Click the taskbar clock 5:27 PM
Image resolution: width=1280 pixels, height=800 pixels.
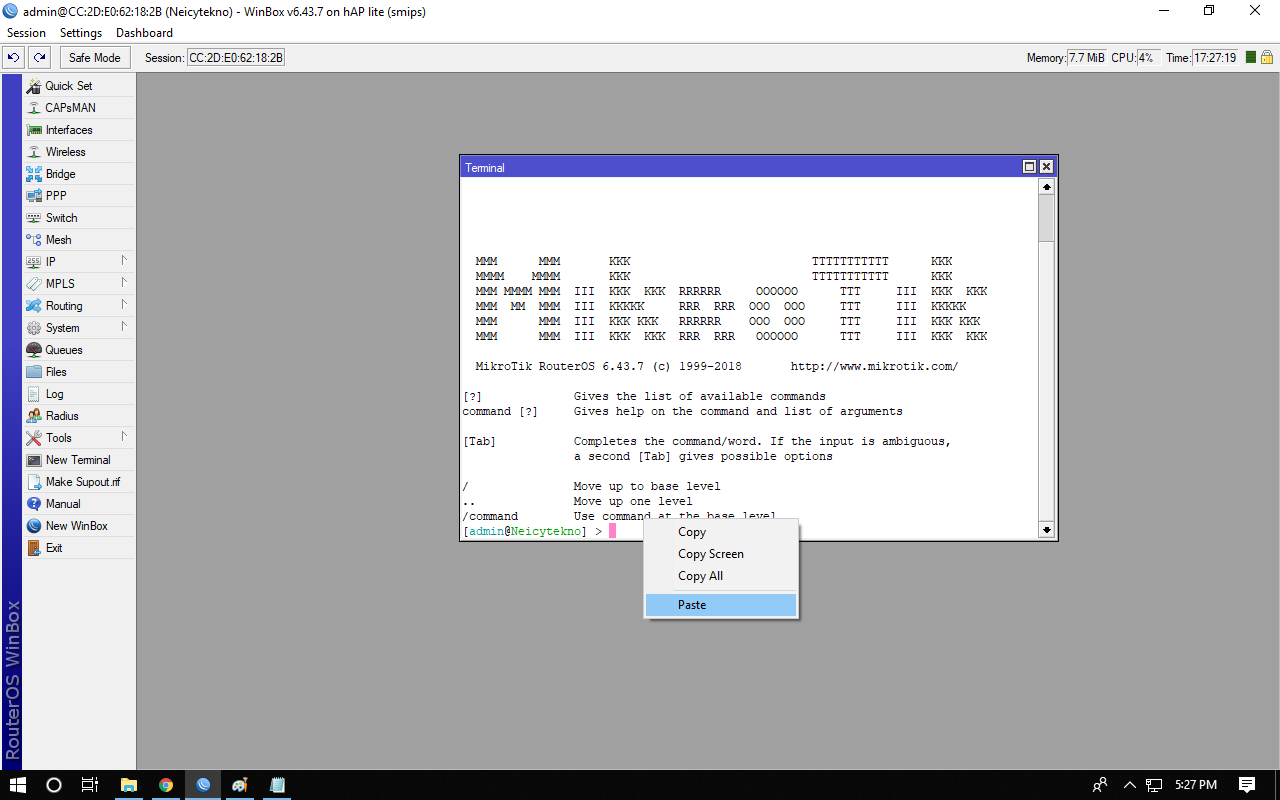[1196, 785]
